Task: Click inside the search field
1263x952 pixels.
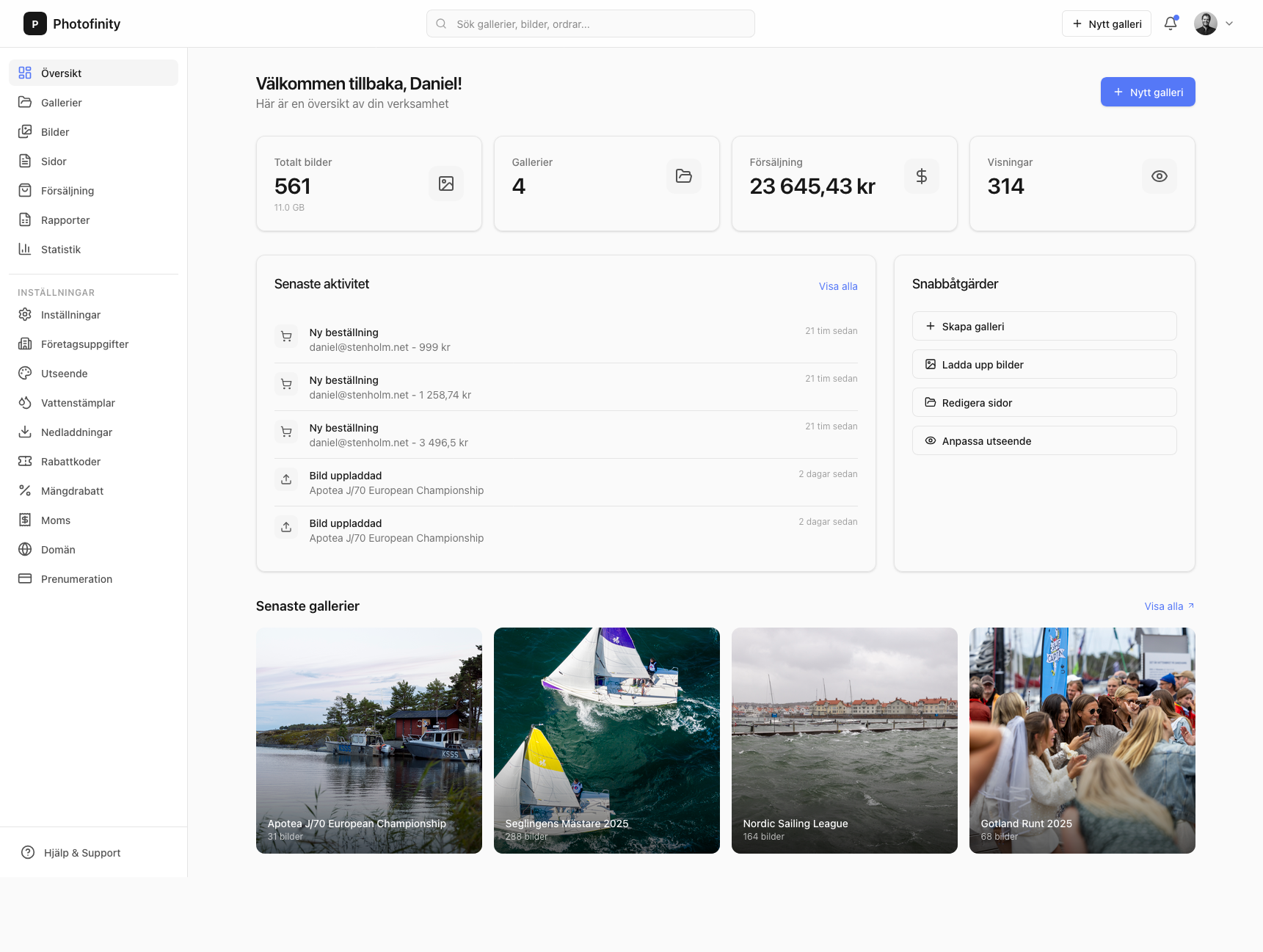Action: [589, 23]
